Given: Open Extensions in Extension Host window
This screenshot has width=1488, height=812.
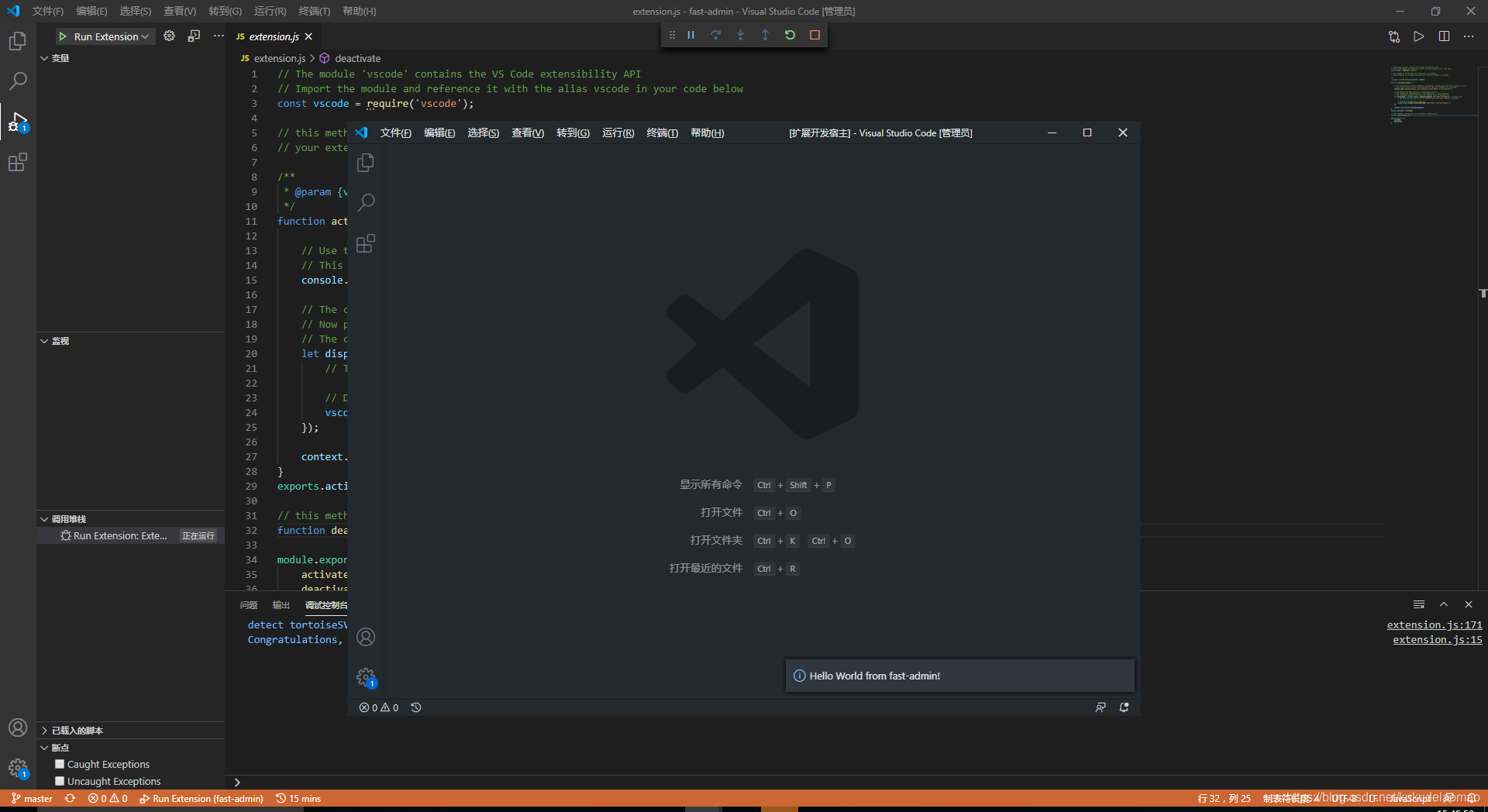Looking at the screenshot, I should coord(365,243).
